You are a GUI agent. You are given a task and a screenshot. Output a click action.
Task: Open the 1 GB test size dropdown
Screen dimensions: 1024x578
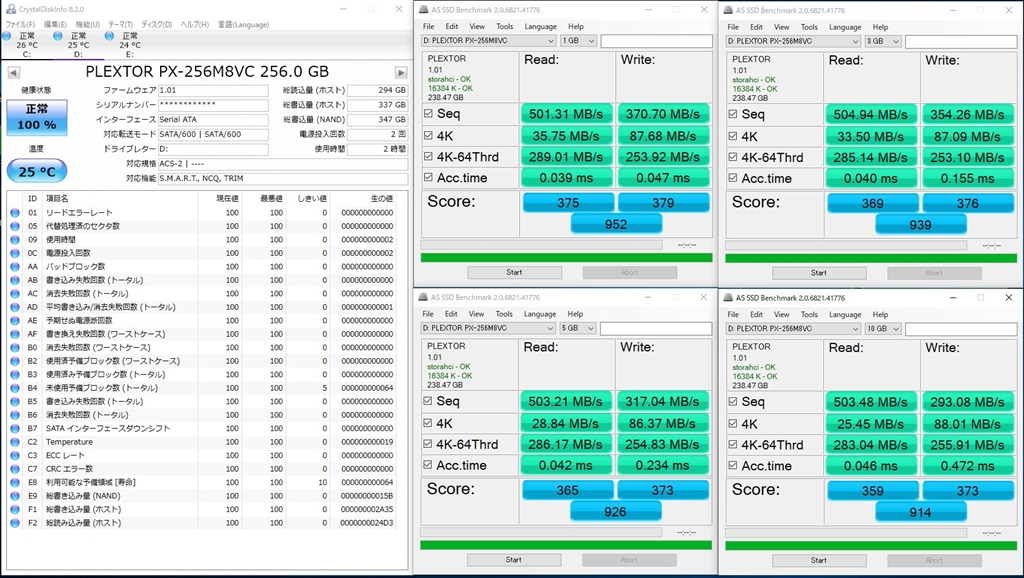pos(579,40)
